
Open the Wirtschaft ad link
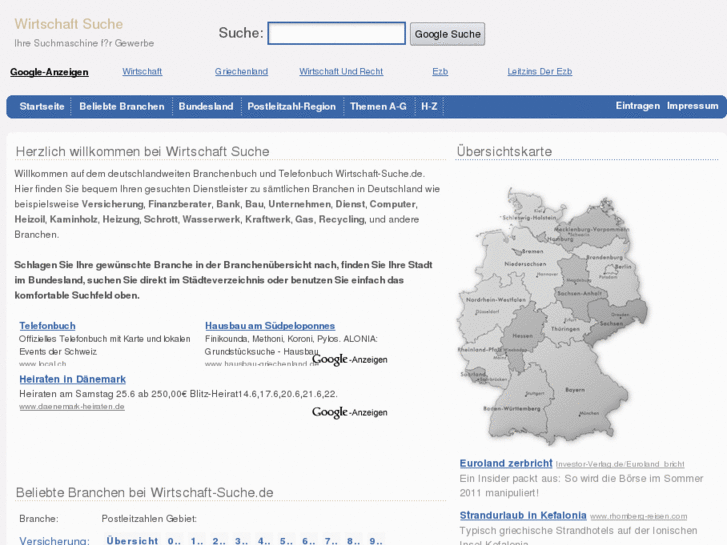[142, 71]
